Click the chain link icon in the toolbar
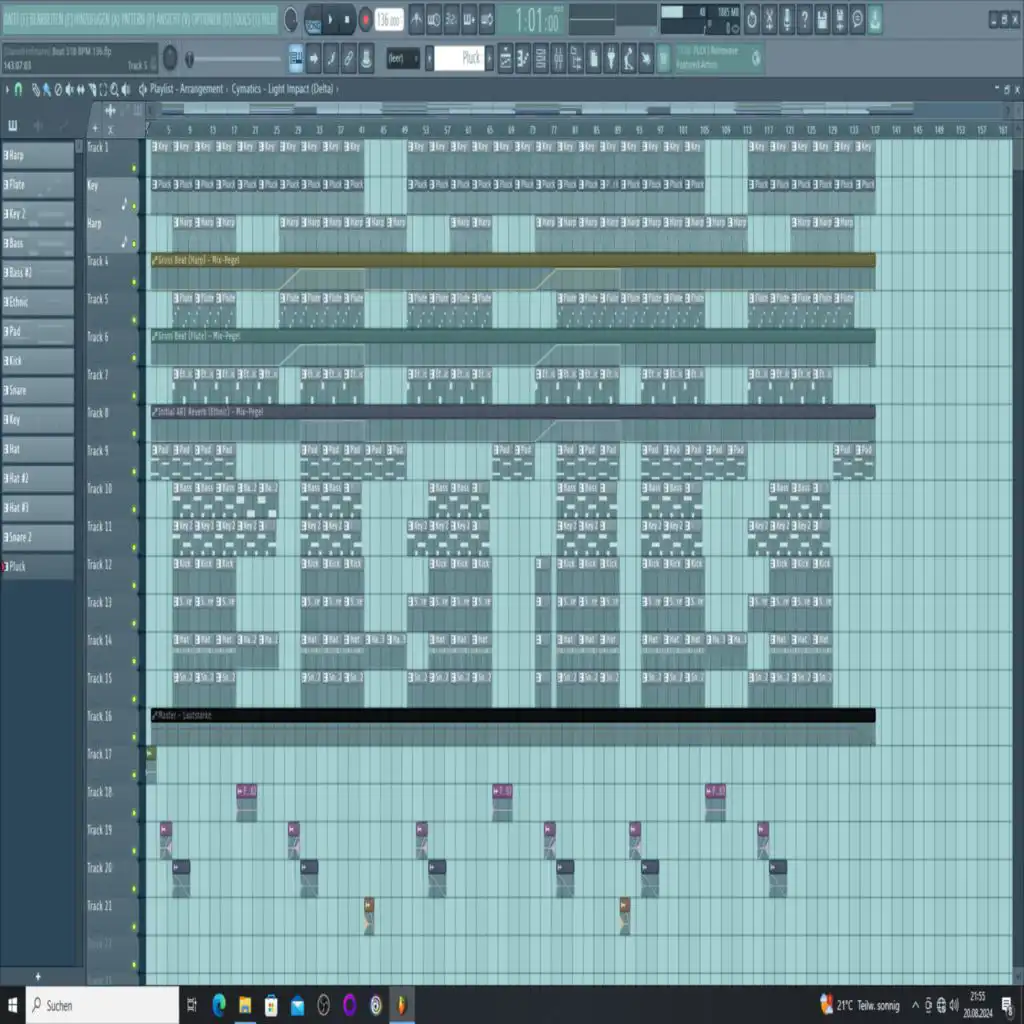1024x1024 pixels. tap(349, 59)
